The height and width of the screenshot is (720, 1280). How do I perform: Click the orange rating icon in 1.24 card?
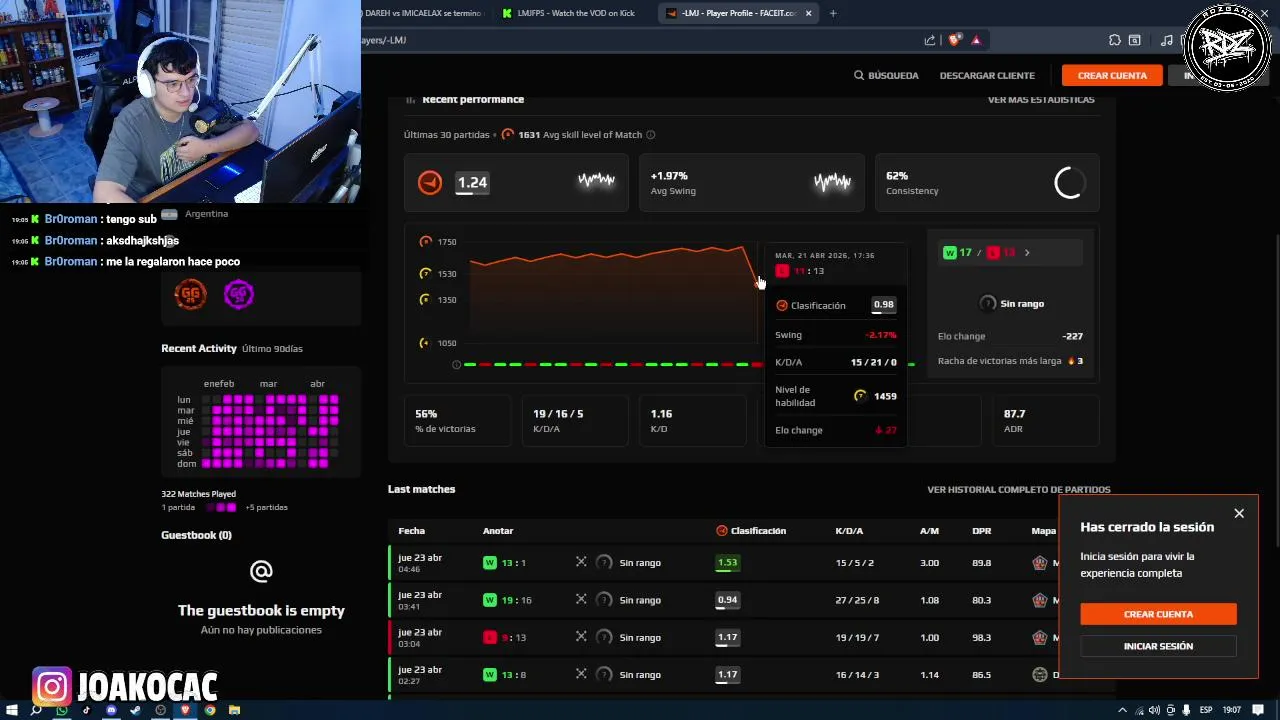point(430,182)
